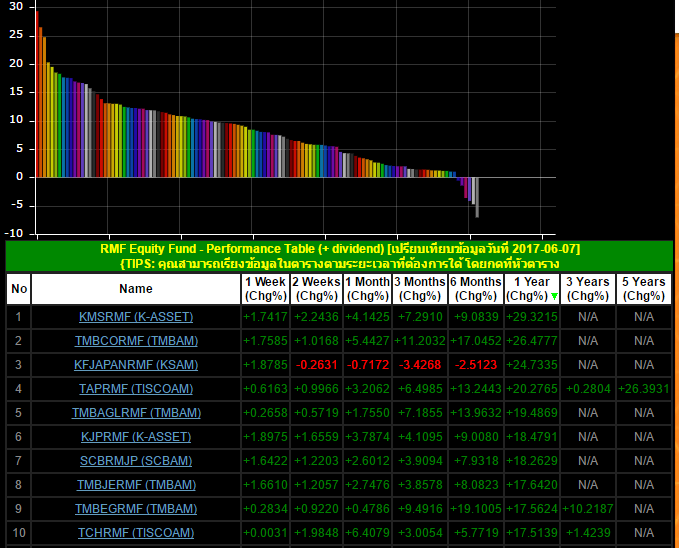Select the 1 Week value +0.0031
The width and height of the screenshot is (679, 548).
pos(265,532)
